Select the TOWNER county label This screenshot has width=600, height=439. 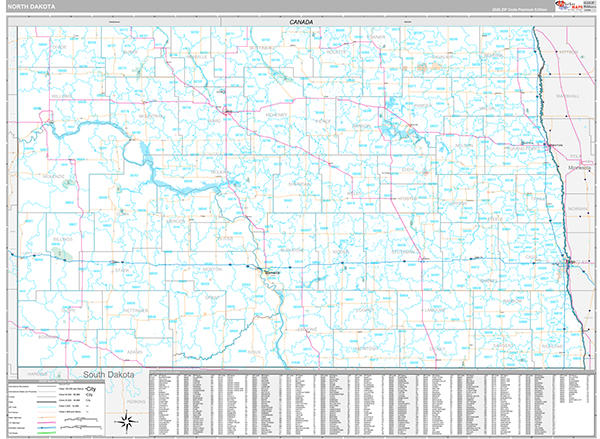376,37
